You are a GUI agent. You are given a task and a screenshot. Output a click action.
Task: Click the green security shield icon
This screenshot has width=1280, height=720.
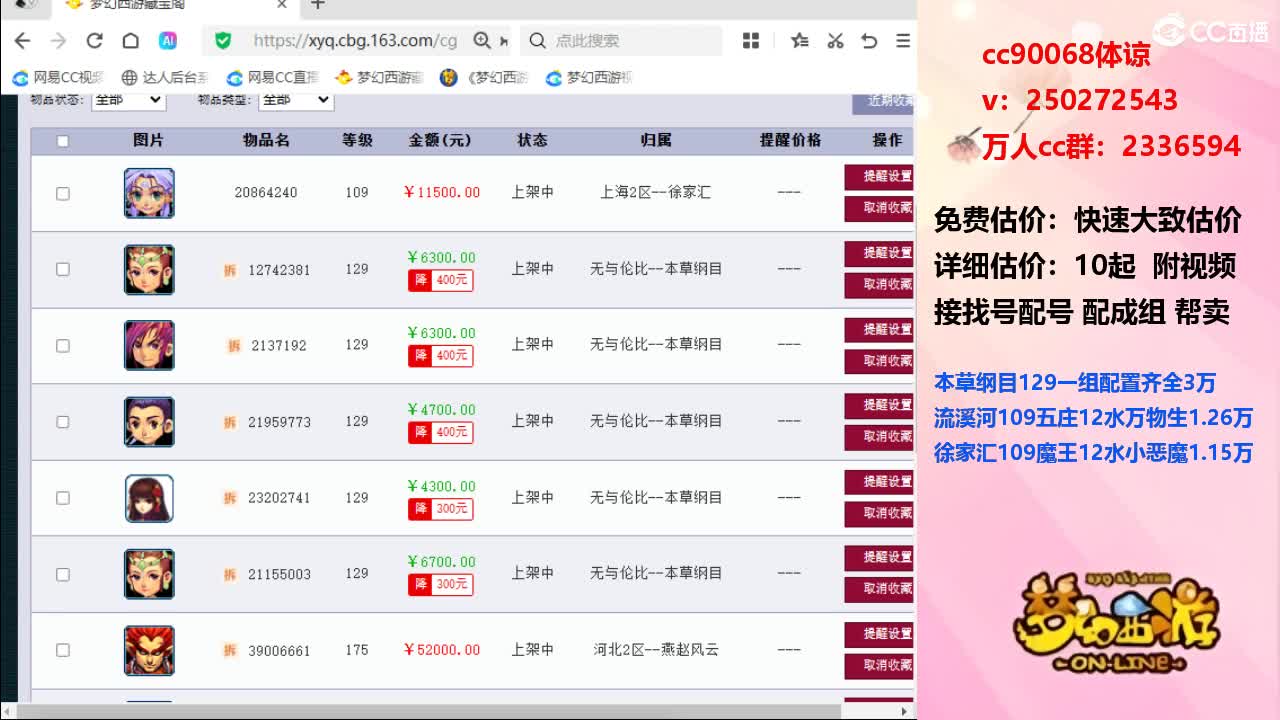pos(223,41)
